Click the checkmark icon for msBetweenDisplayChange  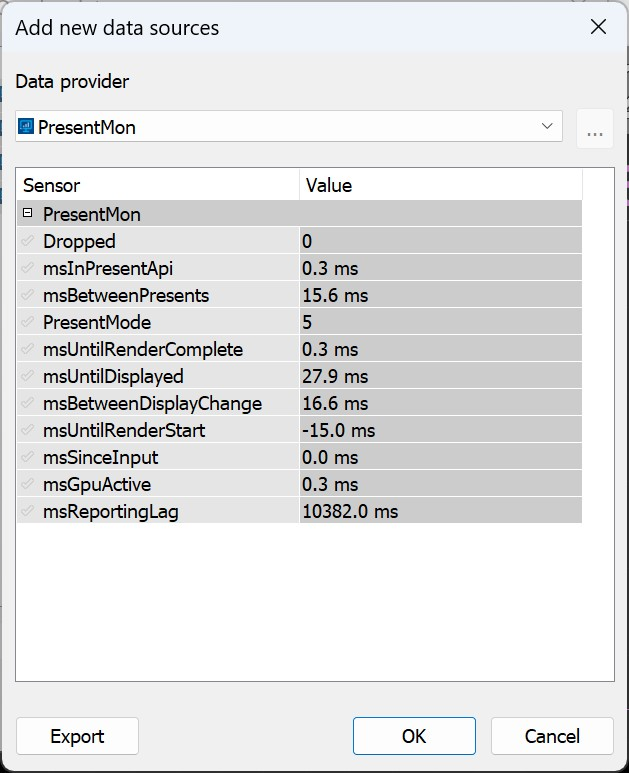pyautogui.click(x=28, y=403)
